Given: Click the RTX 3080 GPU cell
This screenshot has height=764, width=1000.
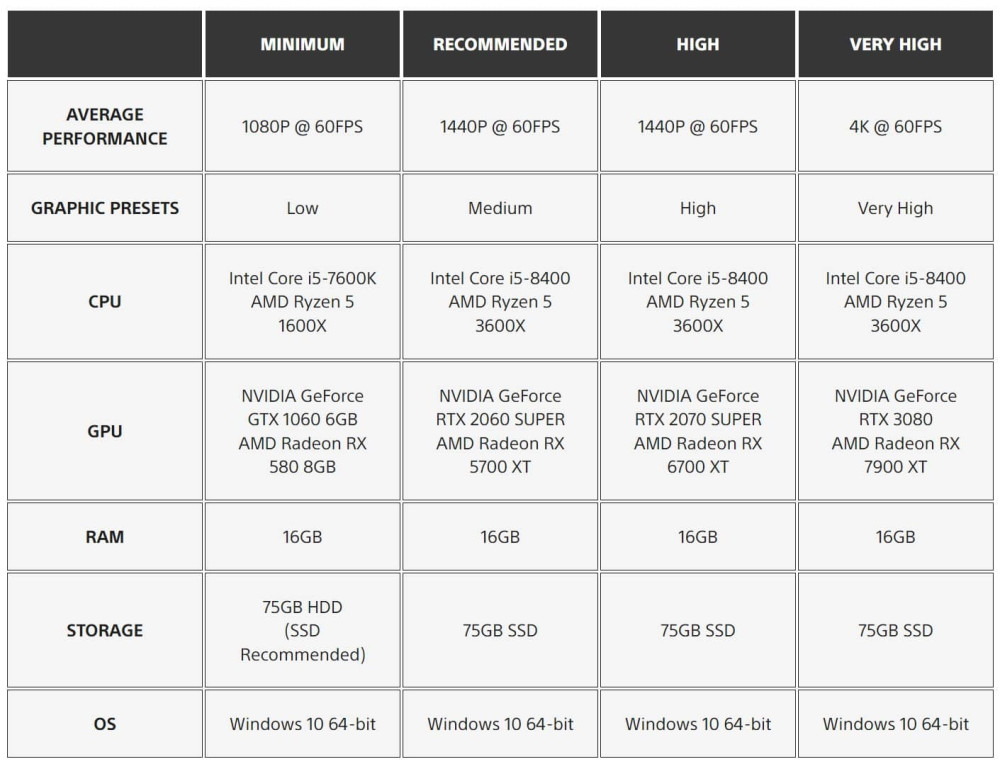Looking at the screenshot, I should [895, 431].
